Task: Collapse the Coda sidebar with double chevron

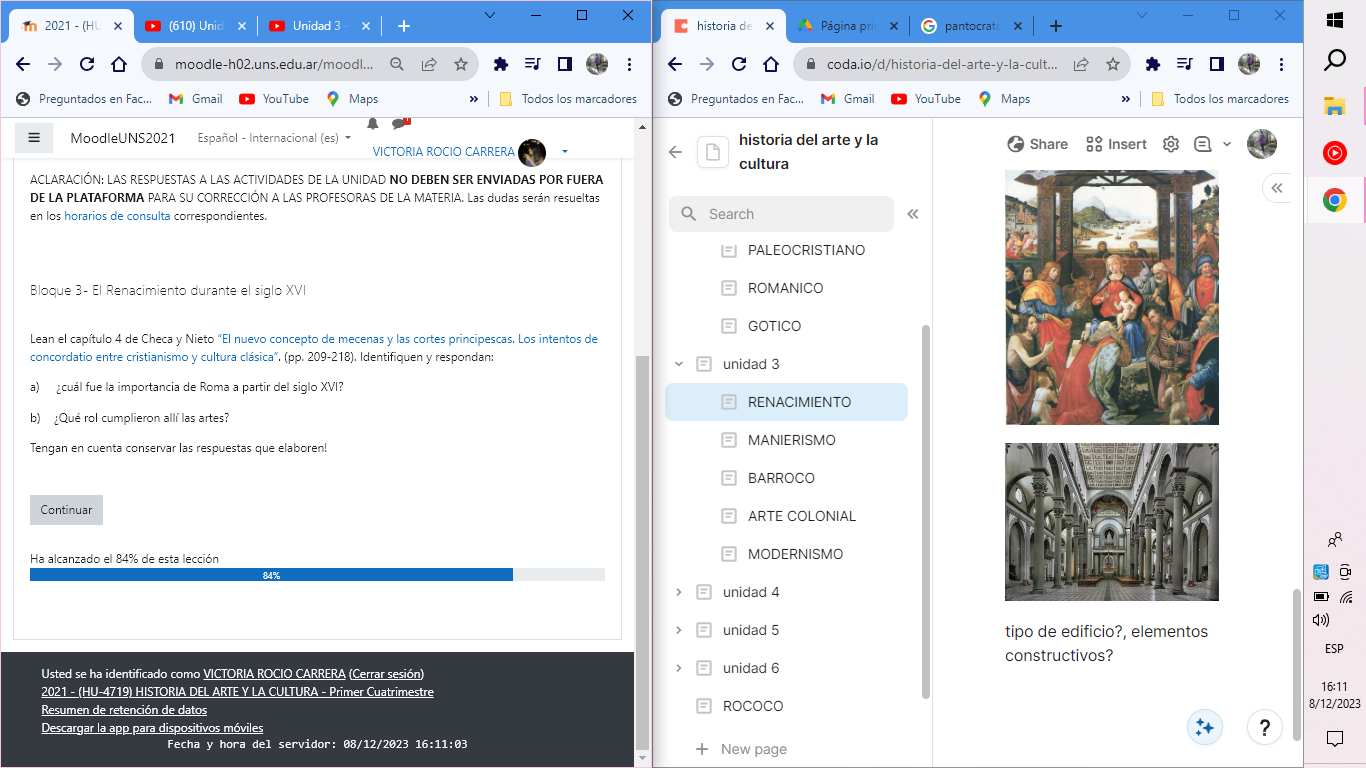Action: pyautogui.click(x=912, y=214)
